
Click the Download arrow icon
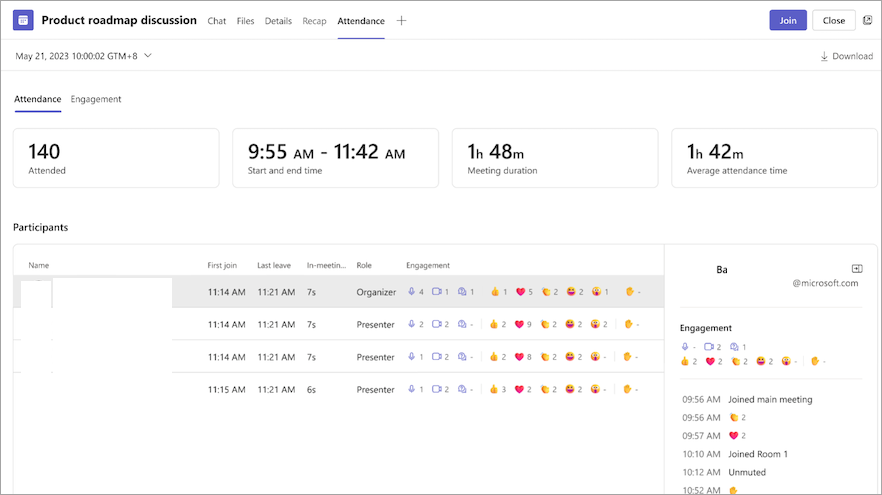(x=824, y=56)
